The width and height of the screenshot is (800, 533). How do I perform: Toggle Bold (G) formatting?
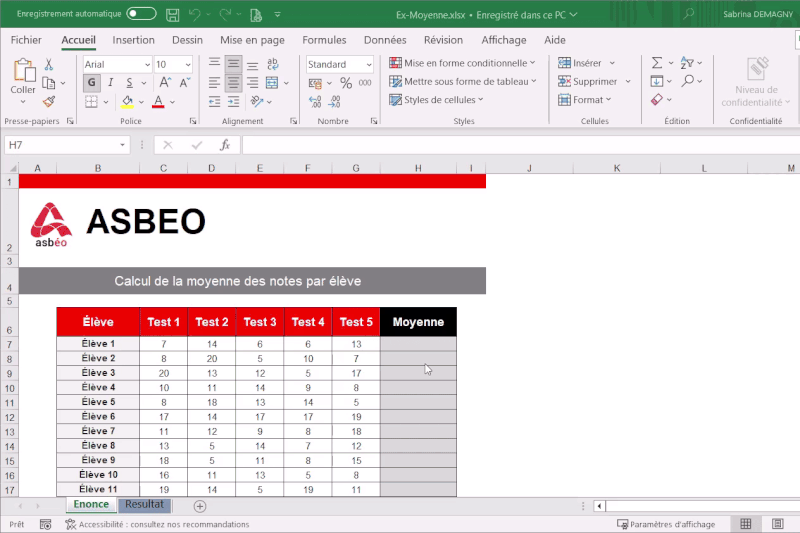click(x=91, y=82)
